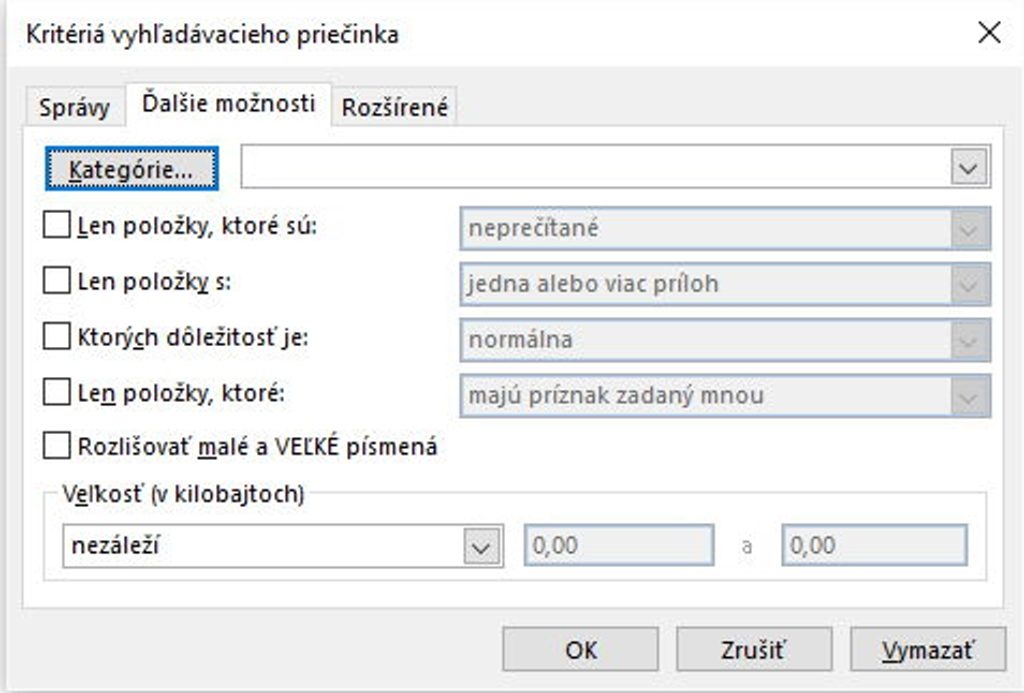1024x693 pixels.
Task: Enable 'Len položky, ktoré sú' checkbox
Action: tap(56, 226)
